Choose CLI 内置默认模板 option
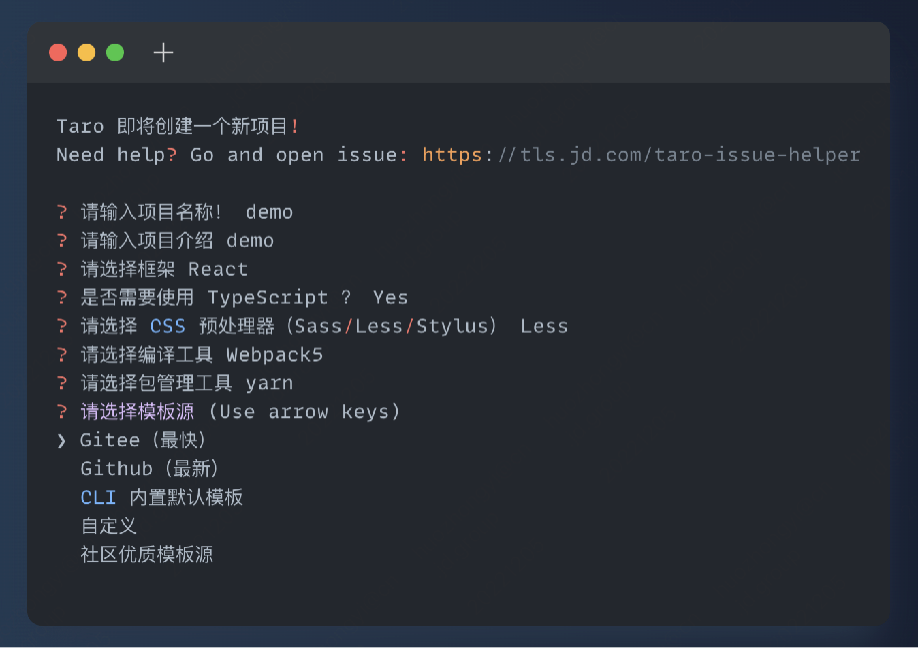 coord(162,497)
